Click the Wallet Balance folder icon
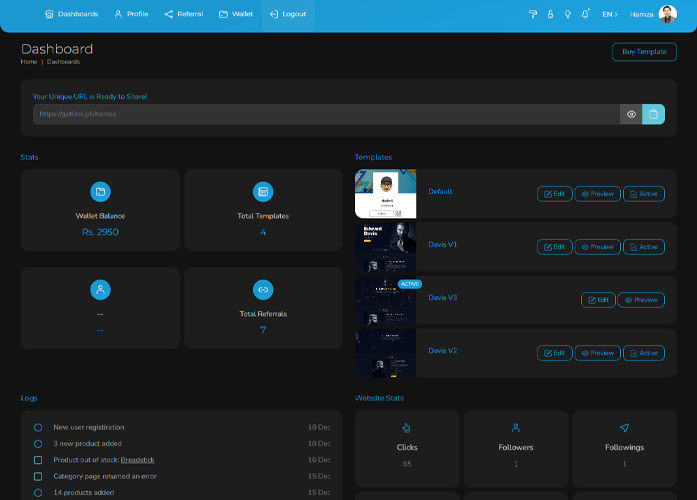This screenshot has height=500, width=697. (x=100, y=191)
